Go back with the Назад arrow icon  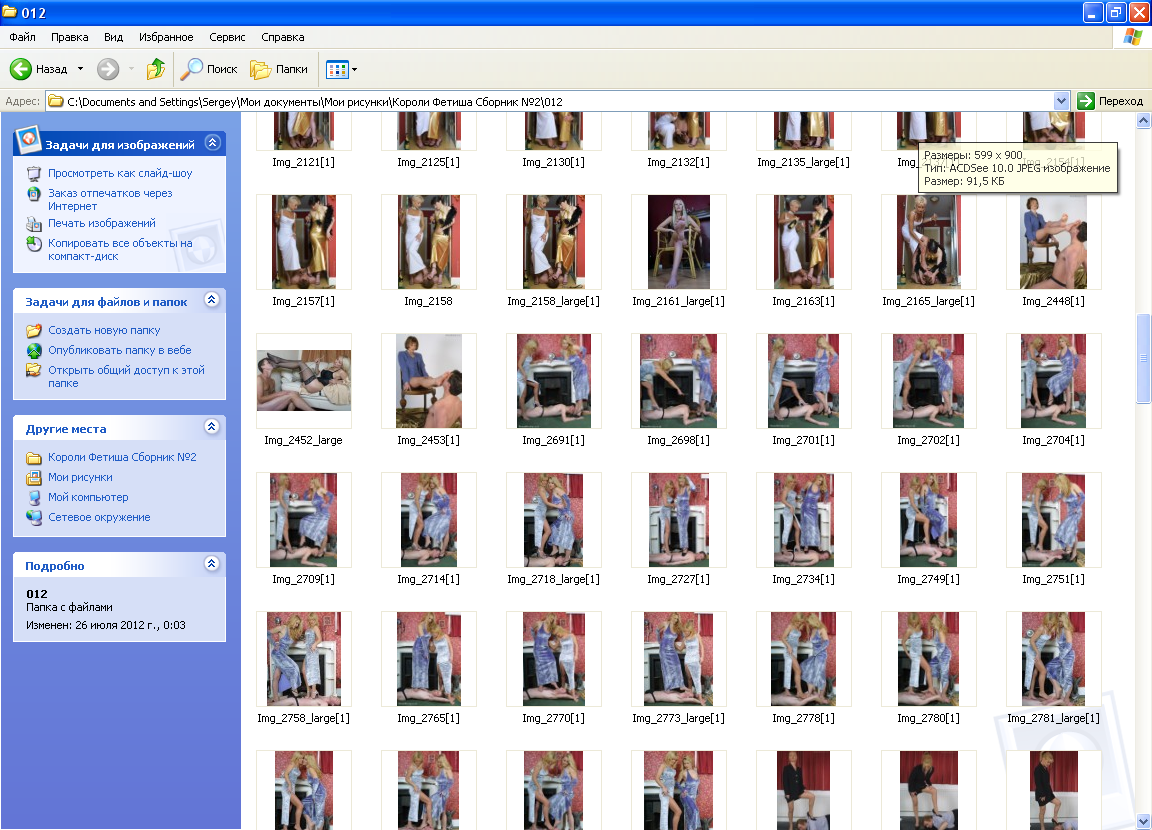[x=21, y=69]
